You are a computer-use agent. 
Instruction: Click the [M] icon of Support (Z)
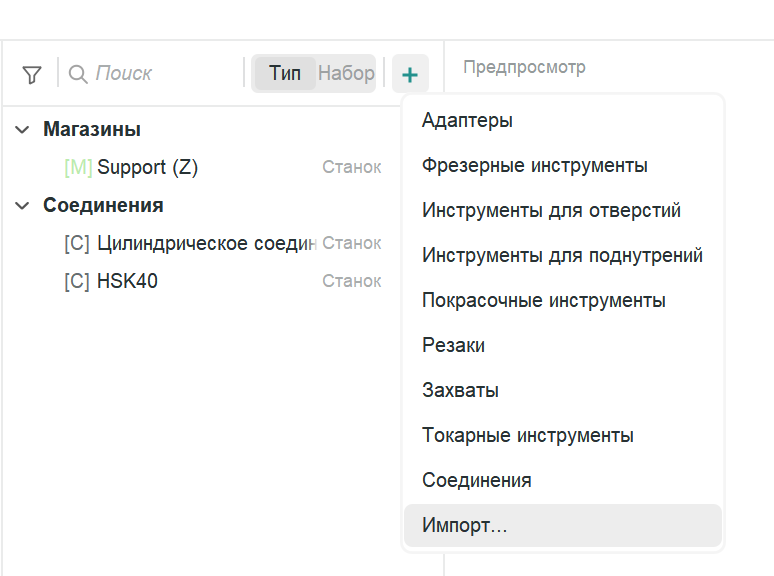coord(78,167)
